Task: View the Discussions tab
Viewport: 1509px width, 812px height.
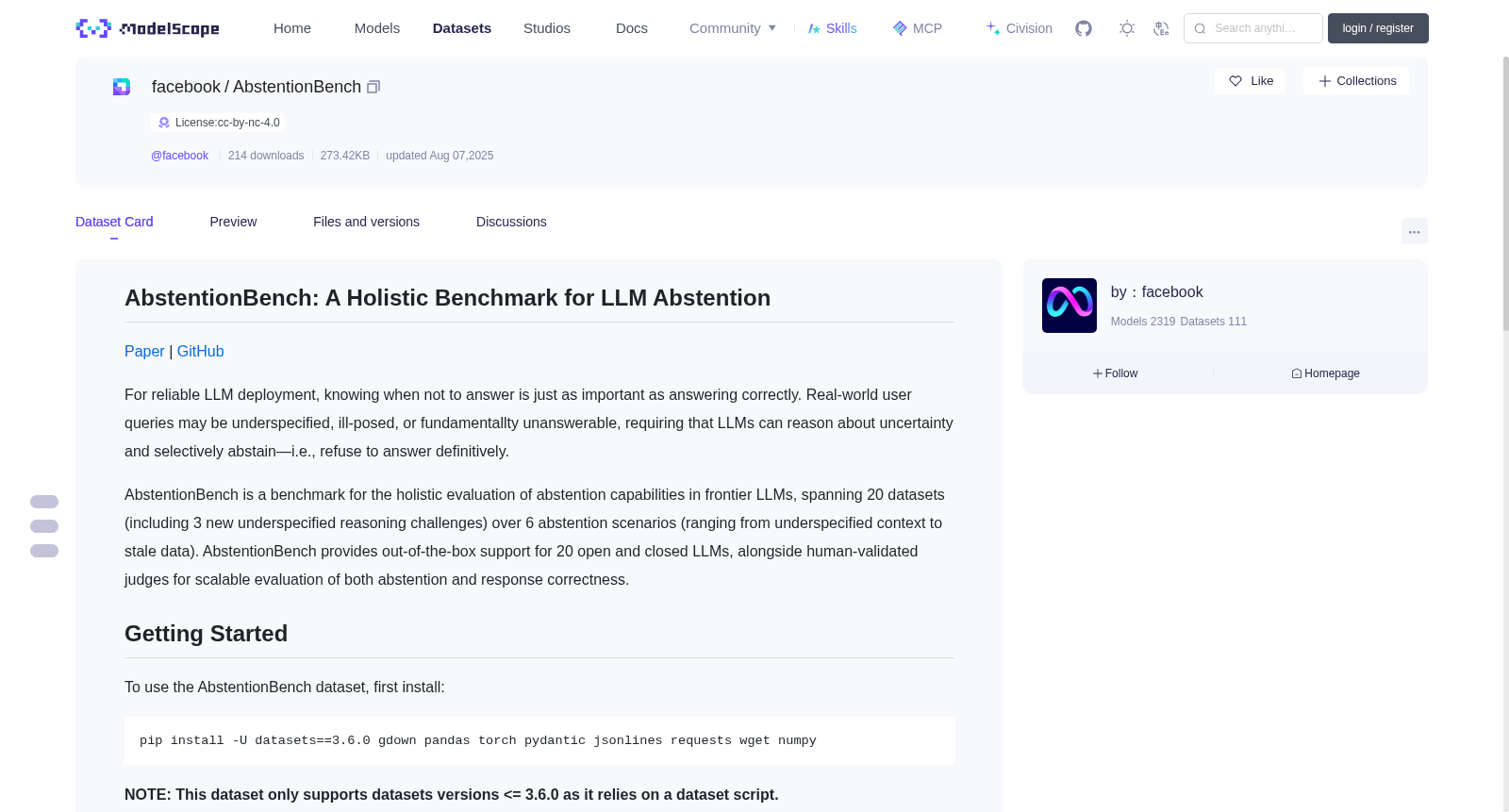Action: point(511,222)
